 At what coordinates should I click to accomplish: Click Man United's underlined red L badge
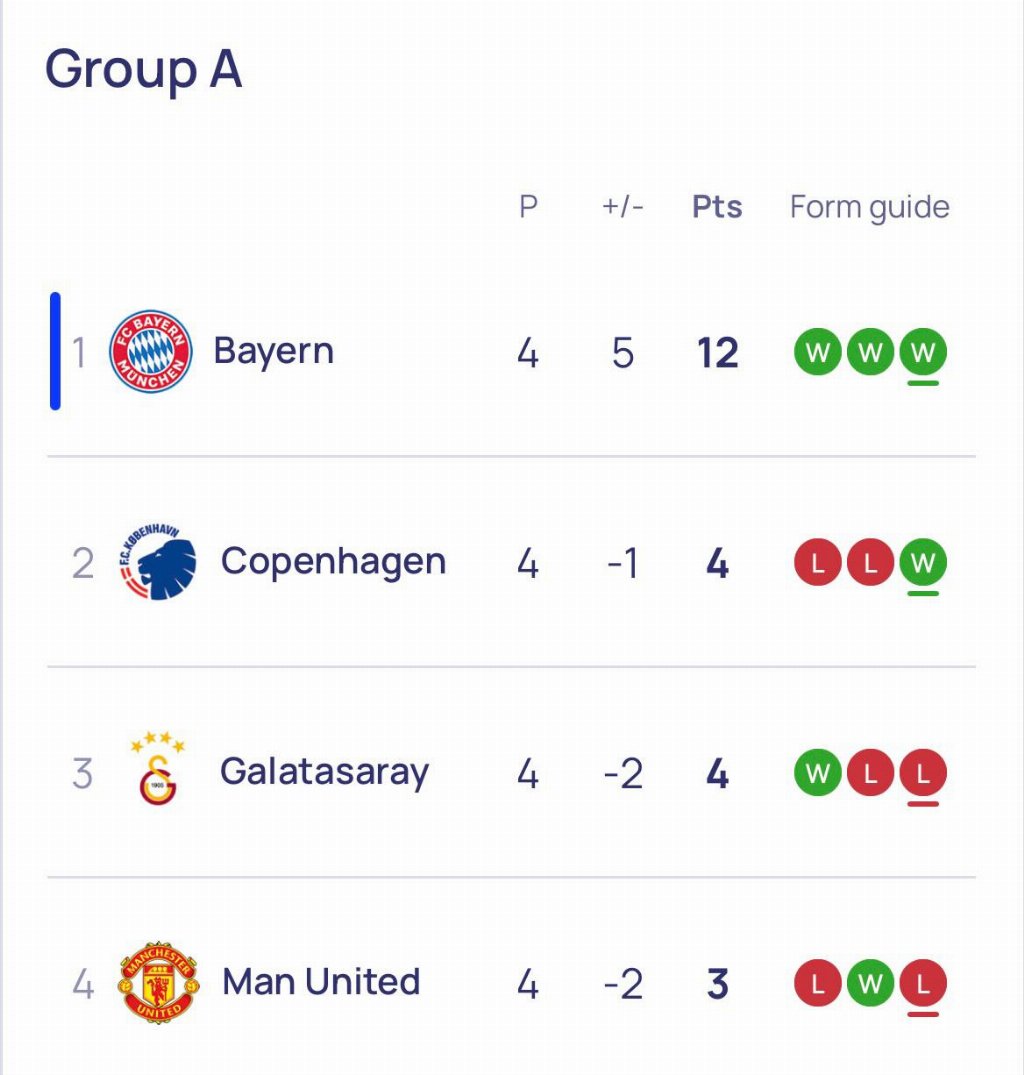pyautogui.click(x=922, y=984)
